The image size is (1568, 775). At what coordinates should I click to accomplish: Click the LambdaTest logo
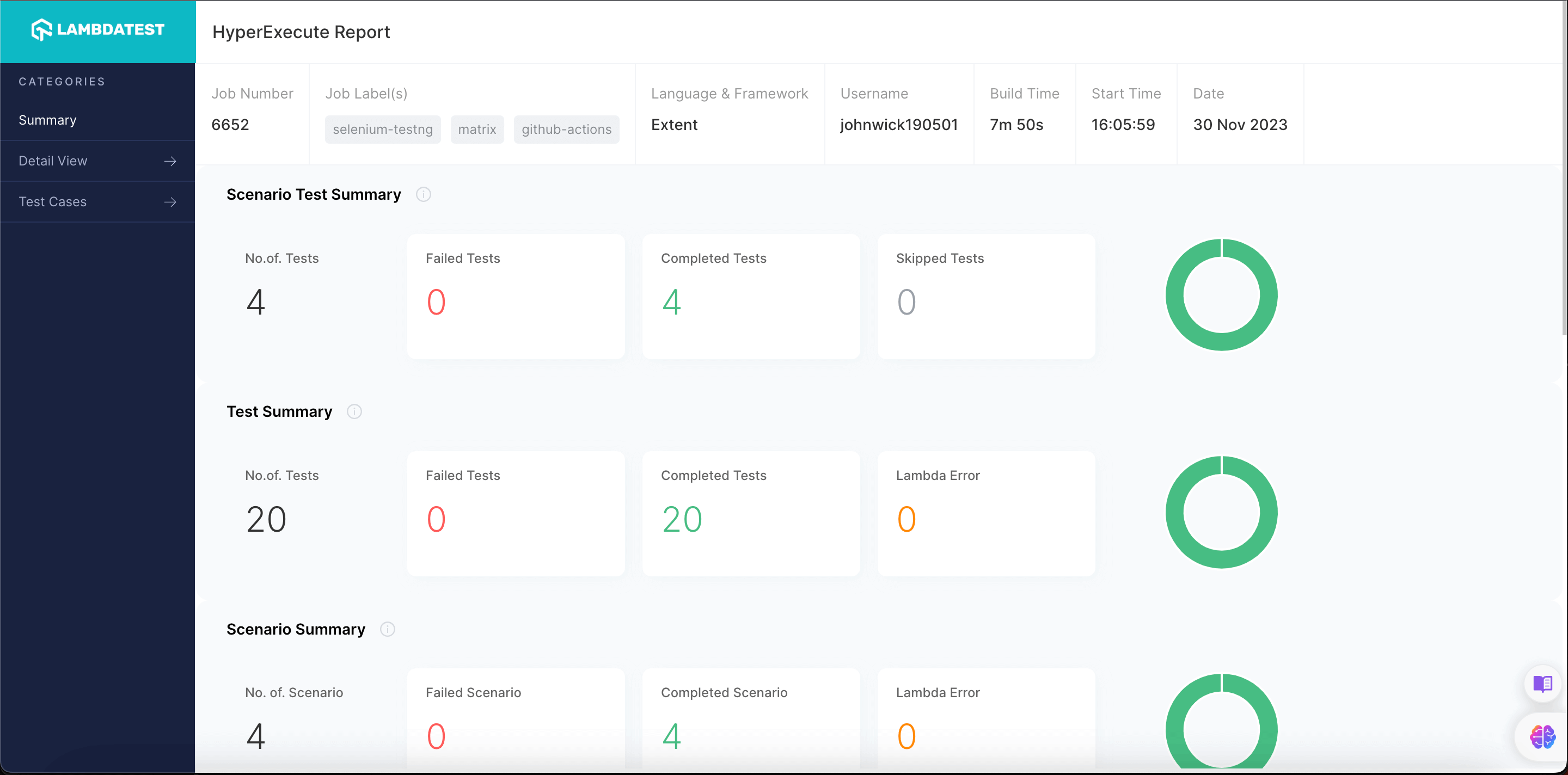pos(97,29)
